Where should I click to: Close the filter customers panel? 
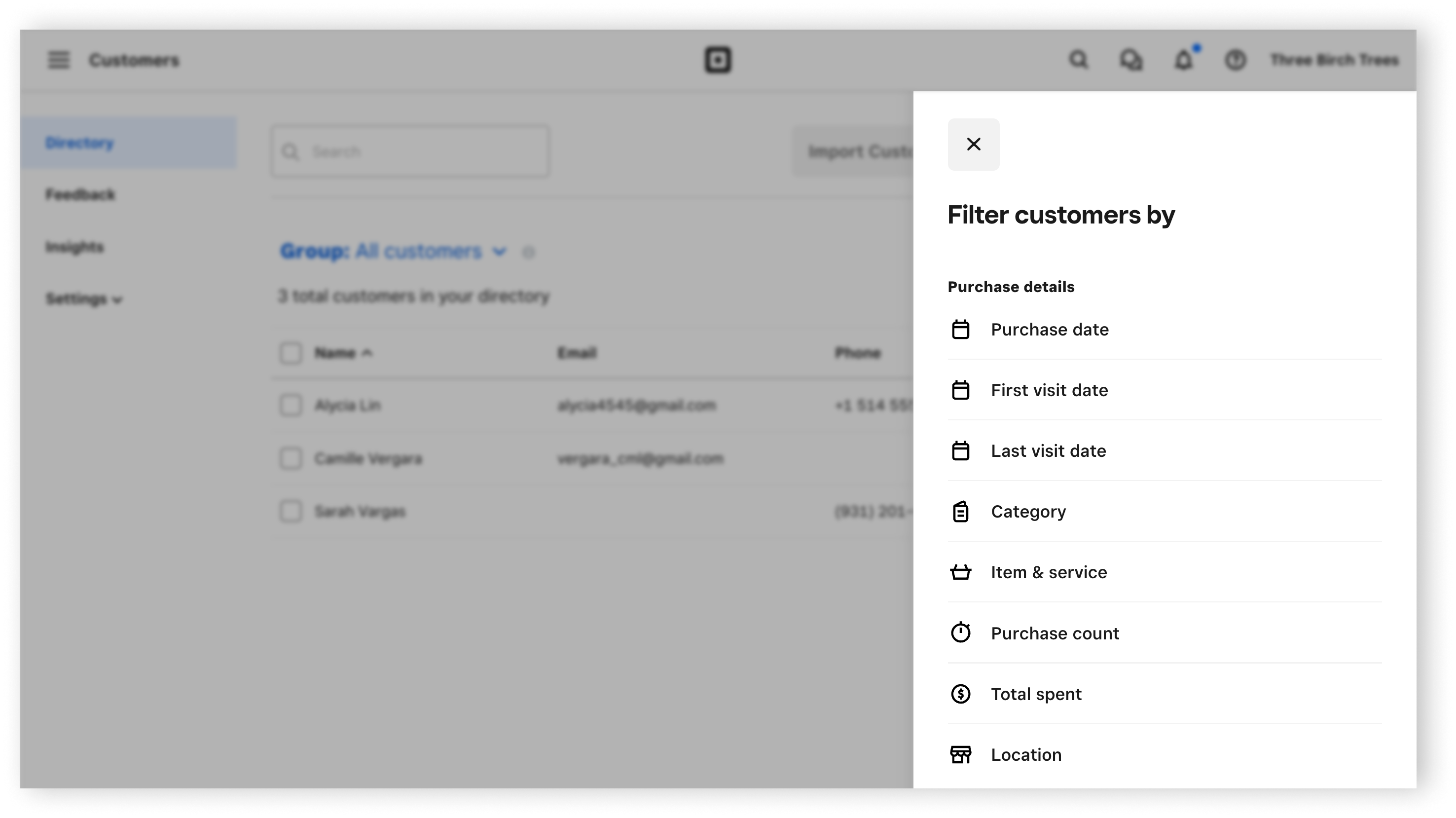click(973, 144)
